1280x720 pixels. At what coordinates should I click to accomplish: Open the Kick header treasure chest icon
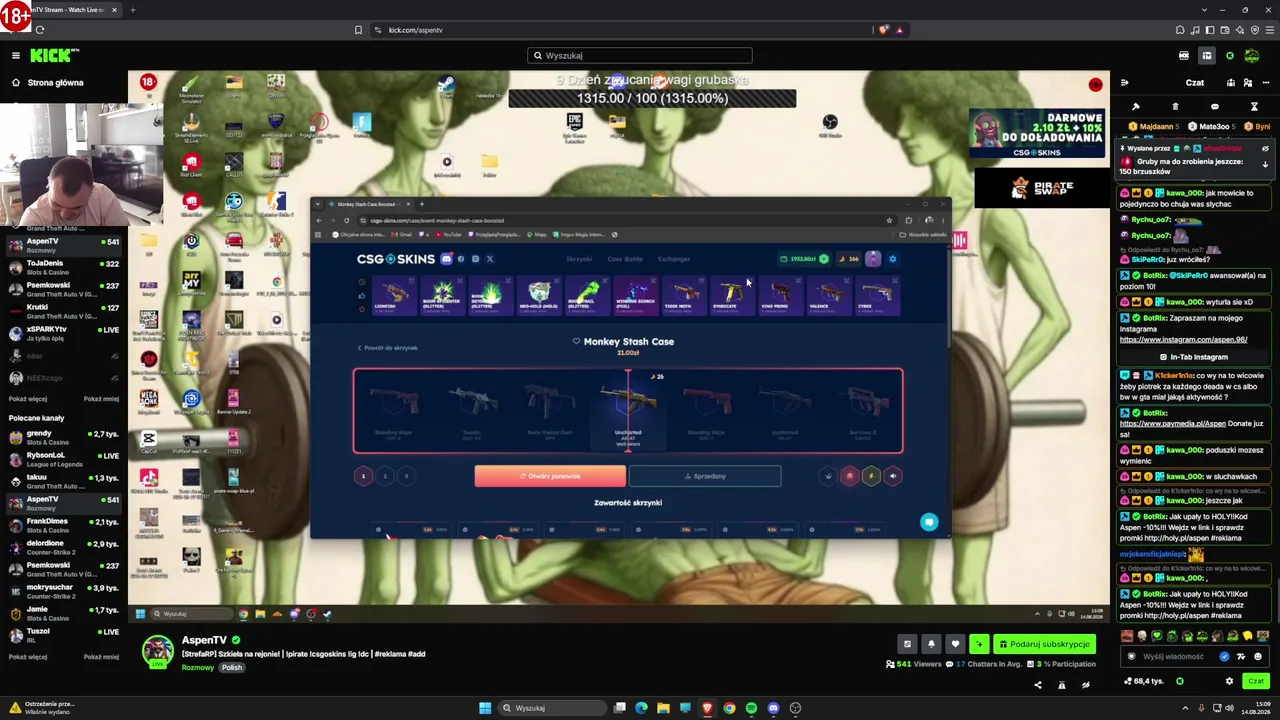(x=1184, y=55)
